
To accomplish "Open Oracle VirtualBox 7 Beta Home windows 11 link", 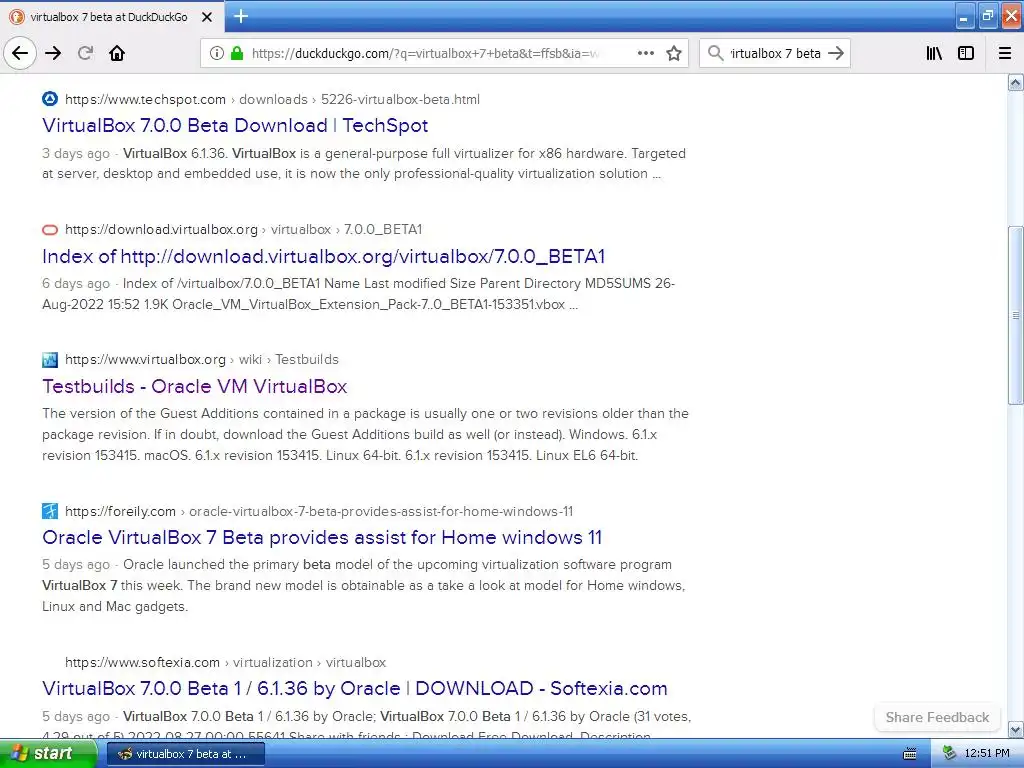I will point(322,537).
